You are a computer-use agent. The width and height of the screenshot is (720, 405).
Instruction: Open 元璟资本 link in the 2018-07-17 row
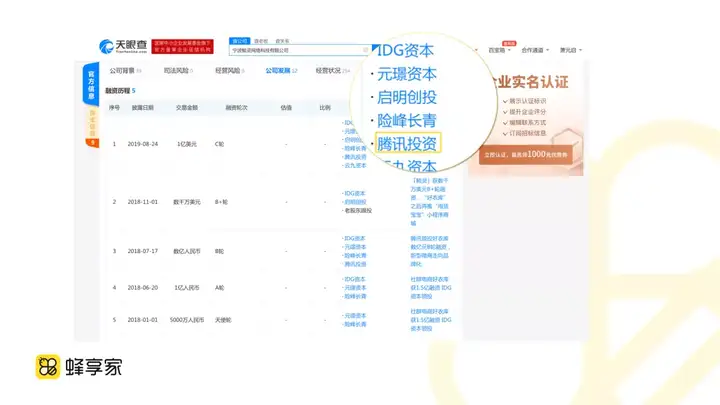(x=355, y=247)
